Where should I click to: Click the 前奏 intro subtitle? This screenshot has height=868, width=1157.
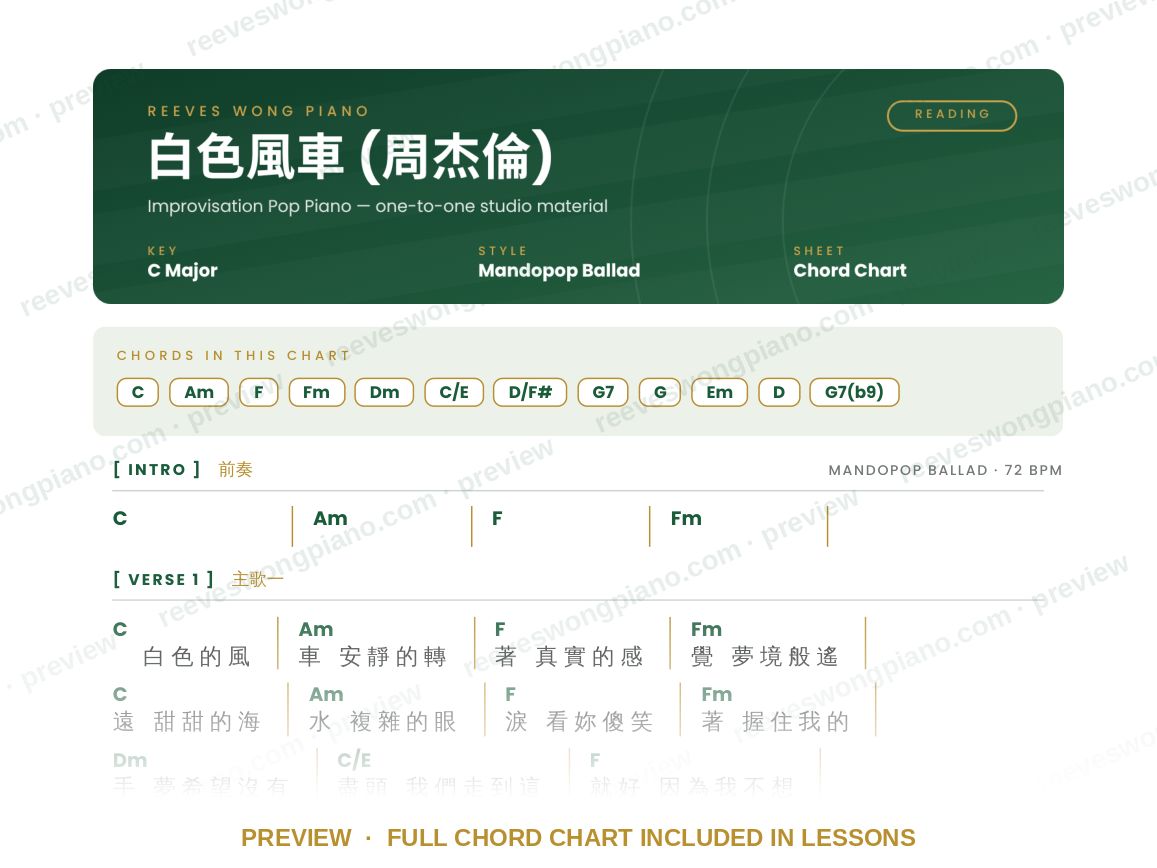click(x=235, y=469)
